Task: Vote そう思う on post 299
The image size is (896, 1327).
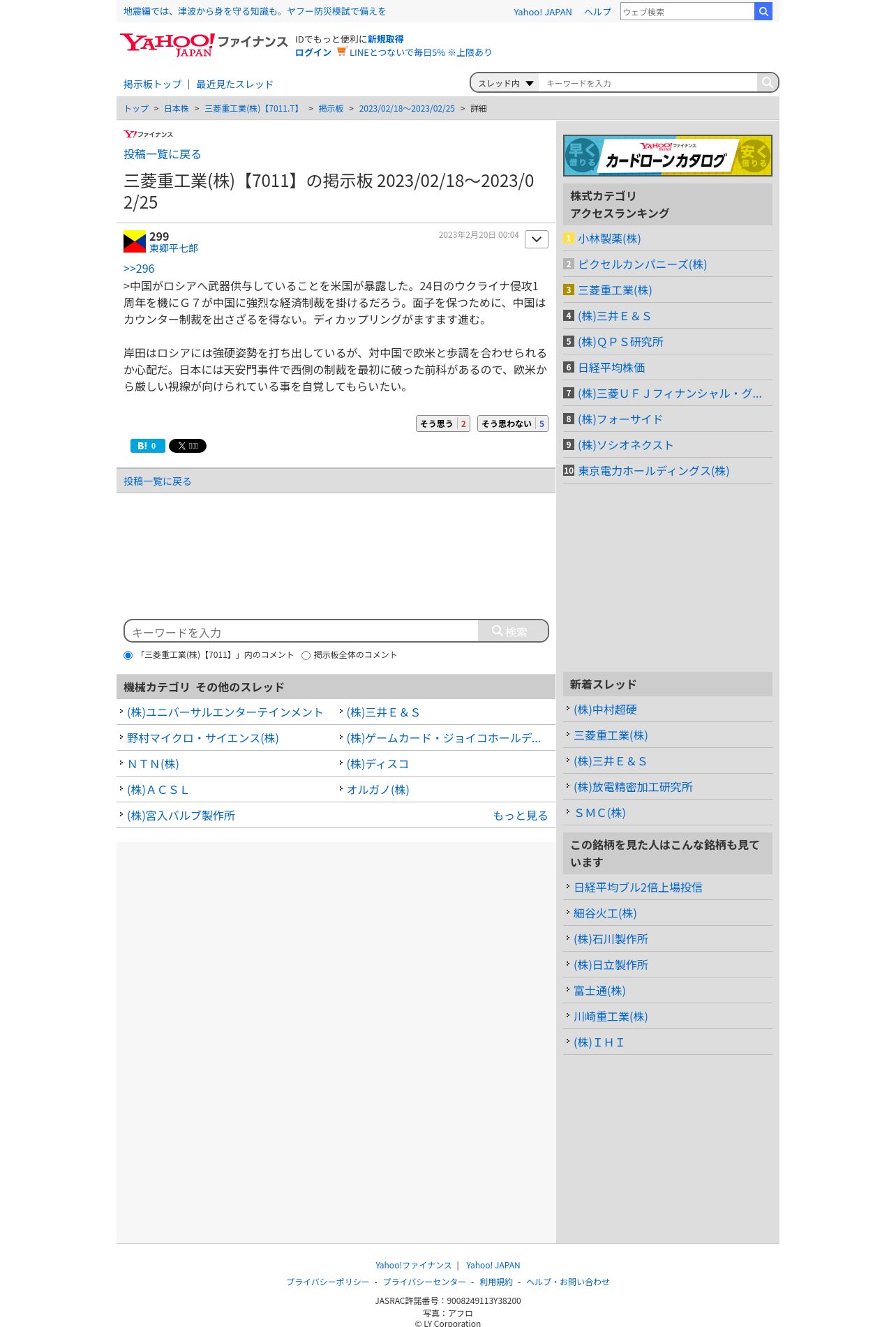Action: click(443, 423)
